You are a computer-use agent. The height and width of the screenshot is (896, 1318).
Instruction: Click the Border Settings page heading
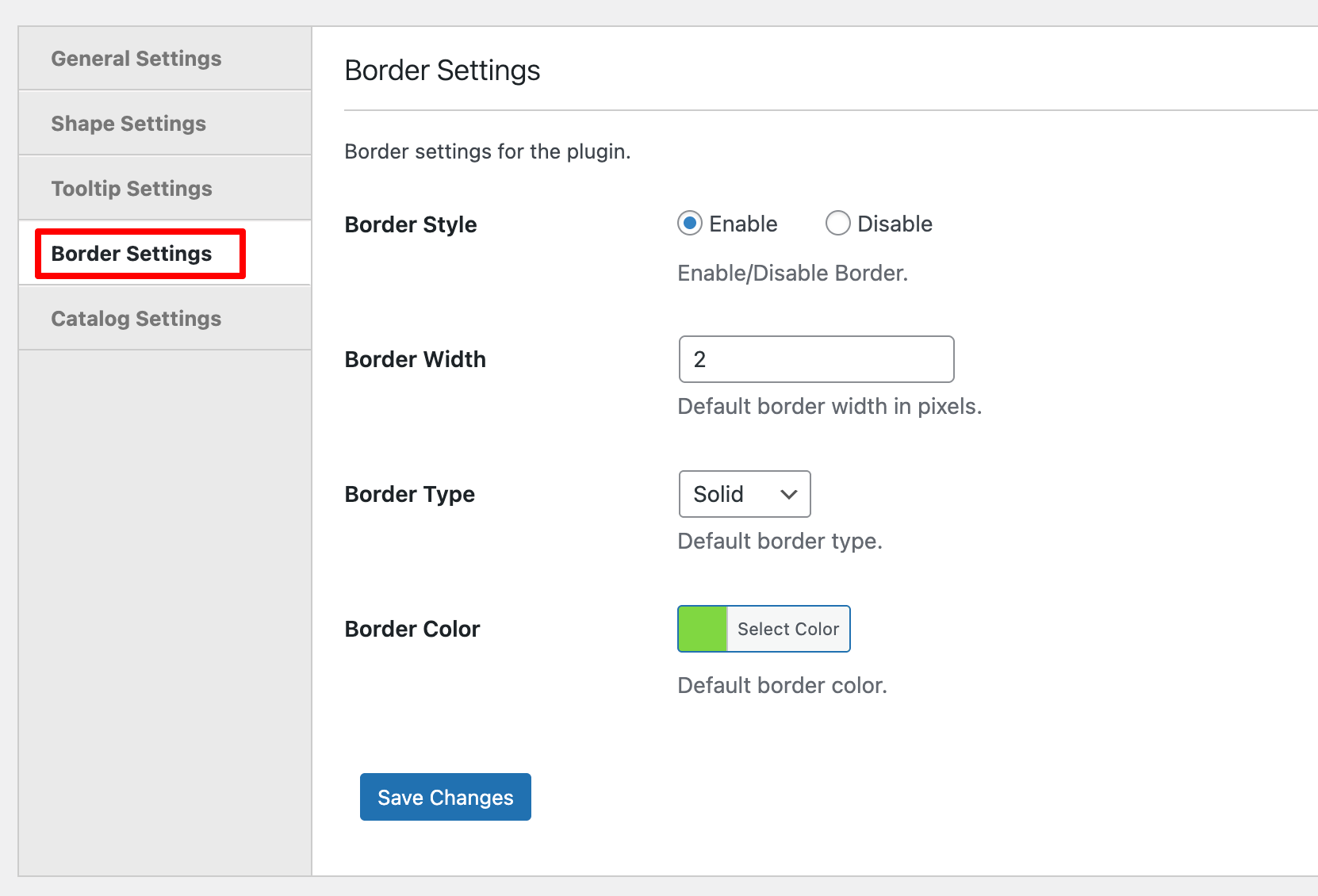tap(442, 70)
